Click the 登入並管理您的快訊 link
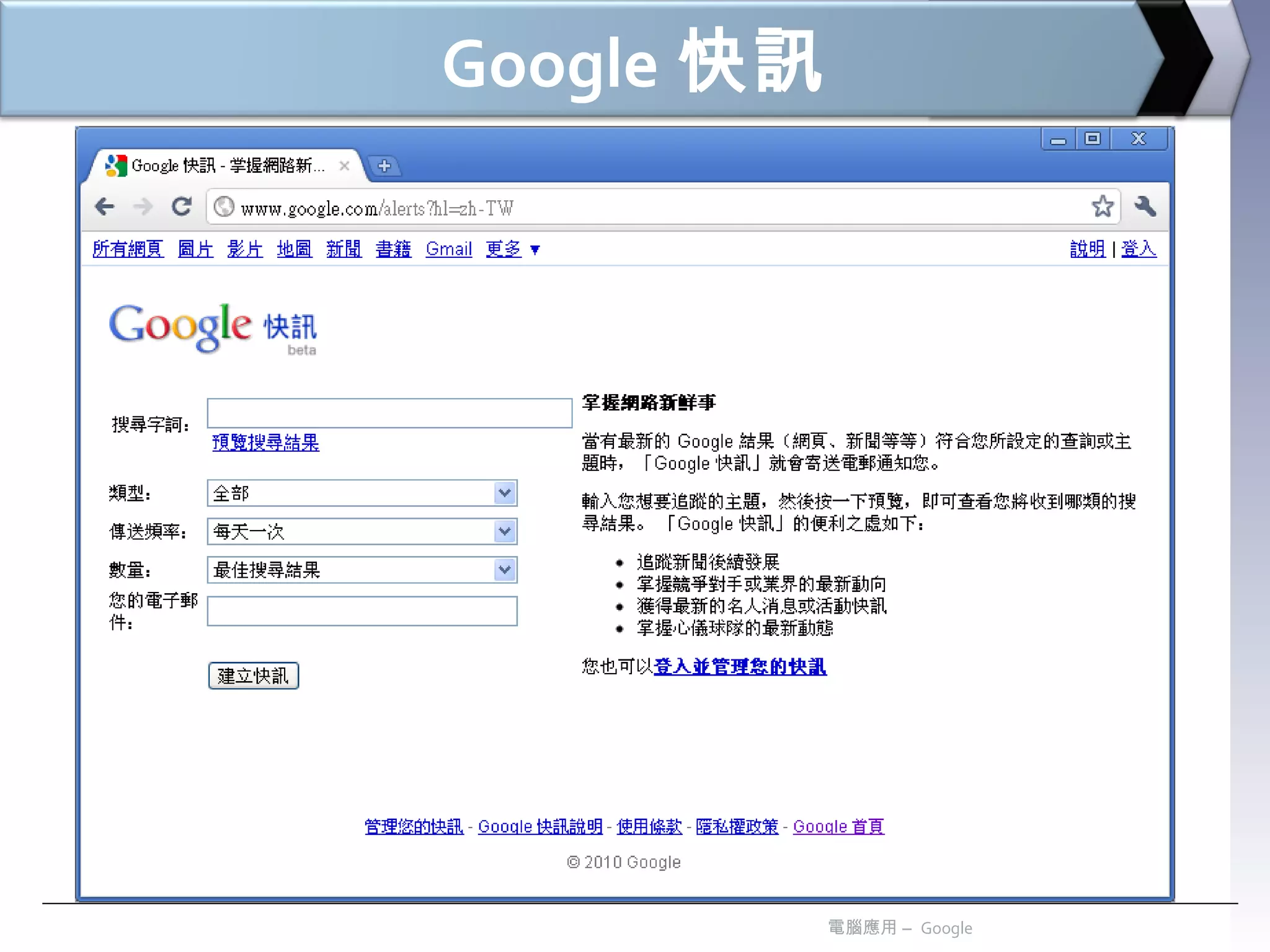Screen dimensions: 1270x952 (740, 667)
